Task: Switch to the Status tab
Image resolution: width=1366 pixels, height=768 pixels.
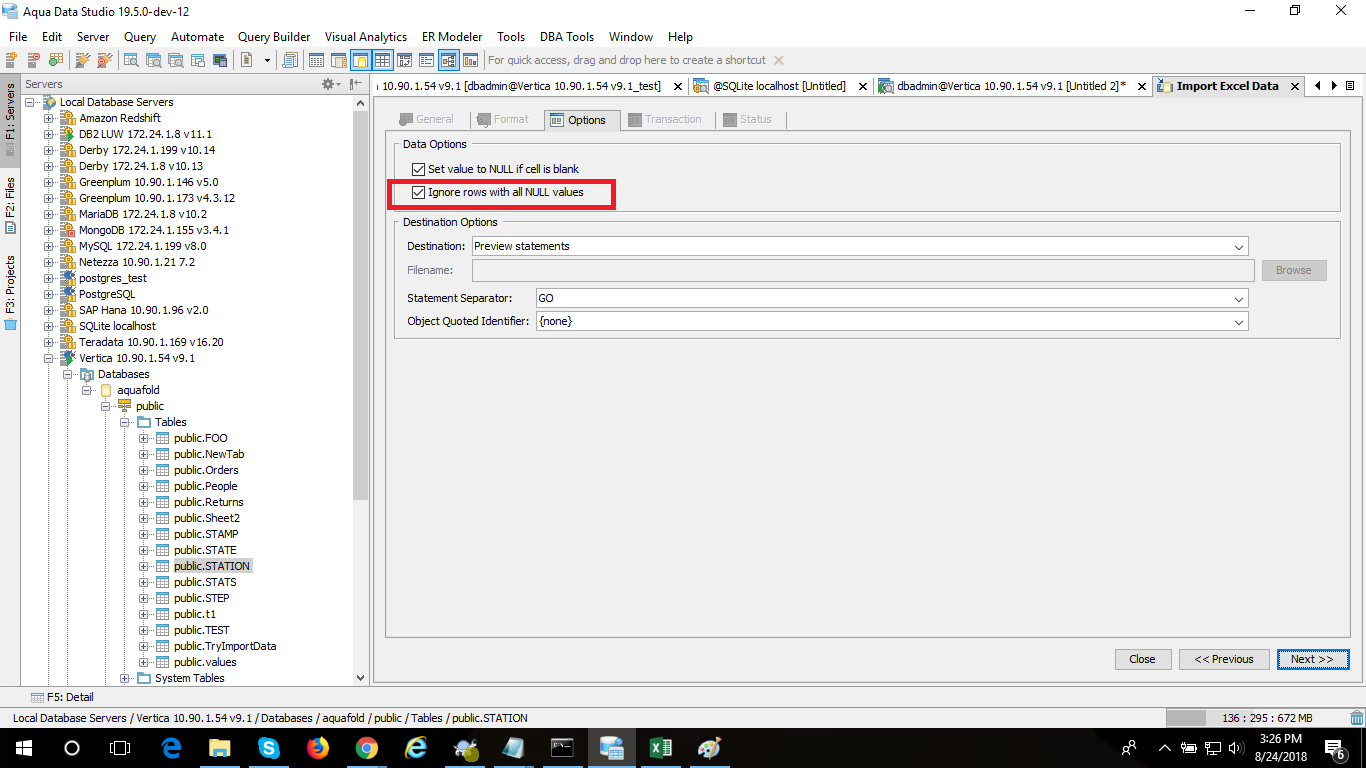Action: [x=748, y=119]
